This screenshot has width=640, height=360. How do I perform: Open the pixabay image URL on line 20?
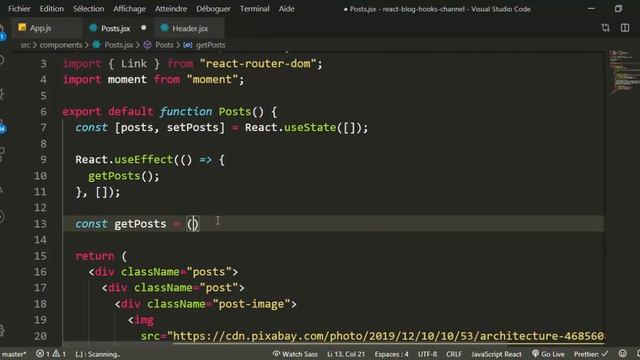pos(385,336)
